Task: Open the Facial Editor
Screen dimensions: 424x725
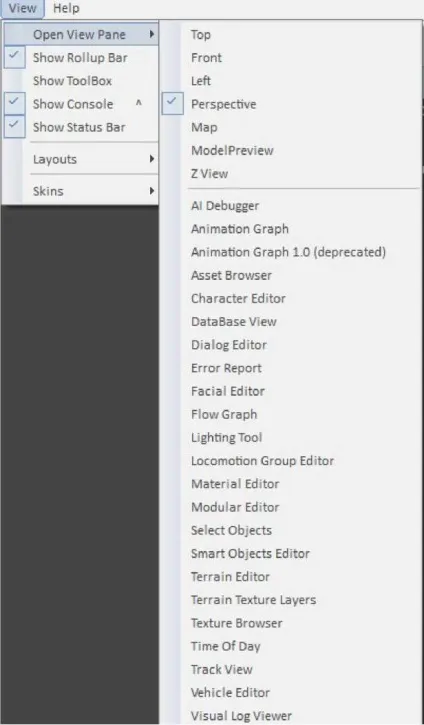Action: click(x=291, y=391)
